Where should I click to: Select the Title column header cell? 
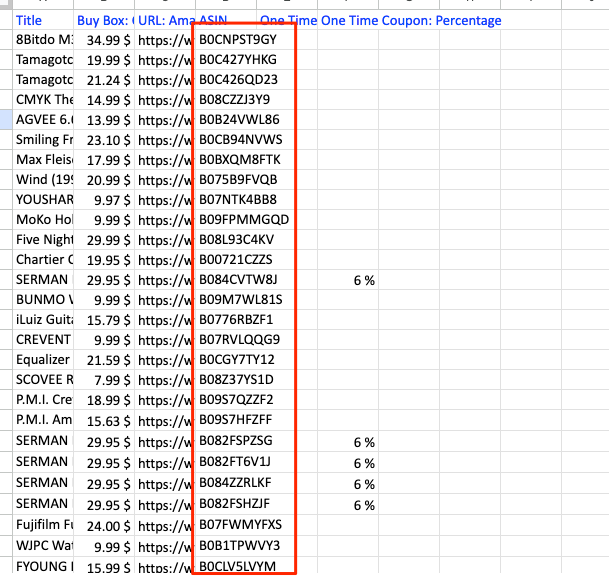pos(43,20)
